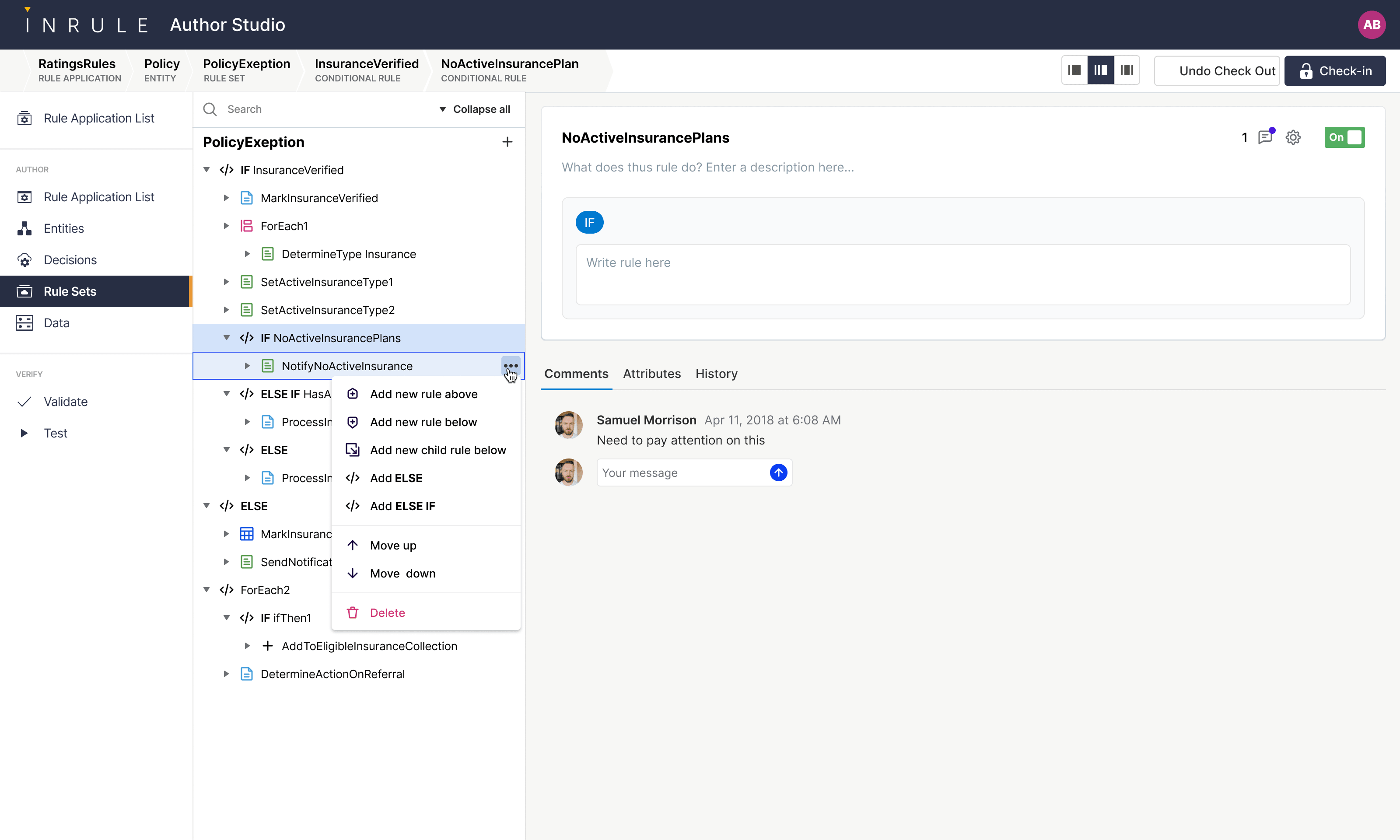The image size is (1400, 840).
Task: Click the Validate checkmark icon
Action: click(24, 402)
